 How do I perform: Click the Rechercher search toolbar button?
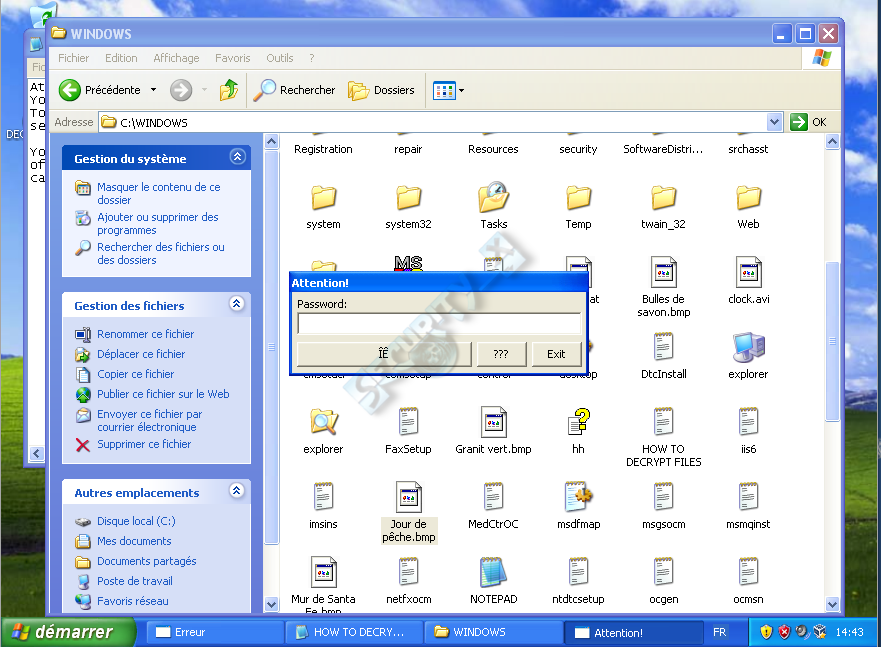[x=294, y=90]
